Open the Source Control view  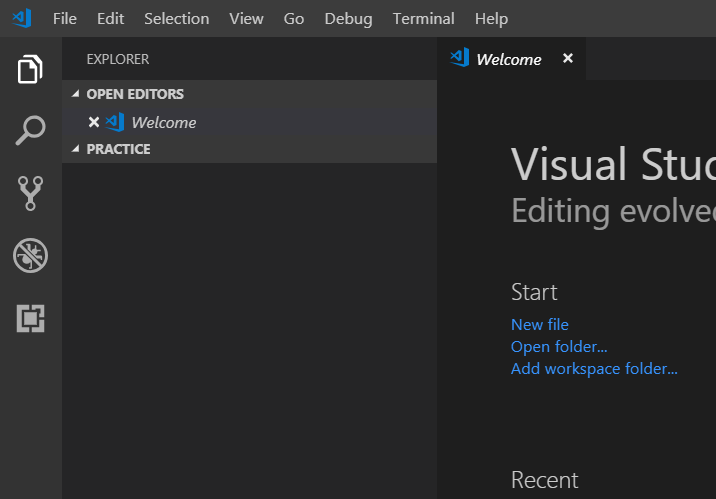[x=30, y=193]
